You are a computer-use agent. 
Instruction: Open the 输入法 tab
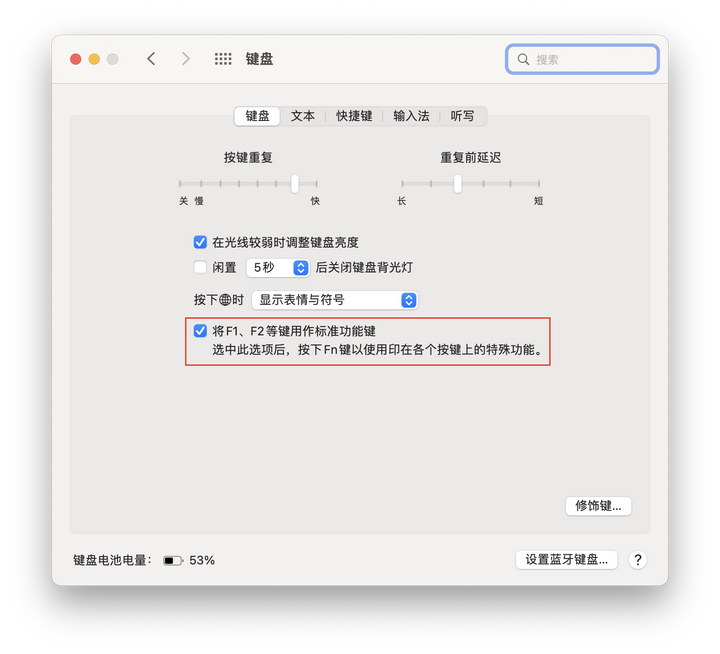[411, 116]
